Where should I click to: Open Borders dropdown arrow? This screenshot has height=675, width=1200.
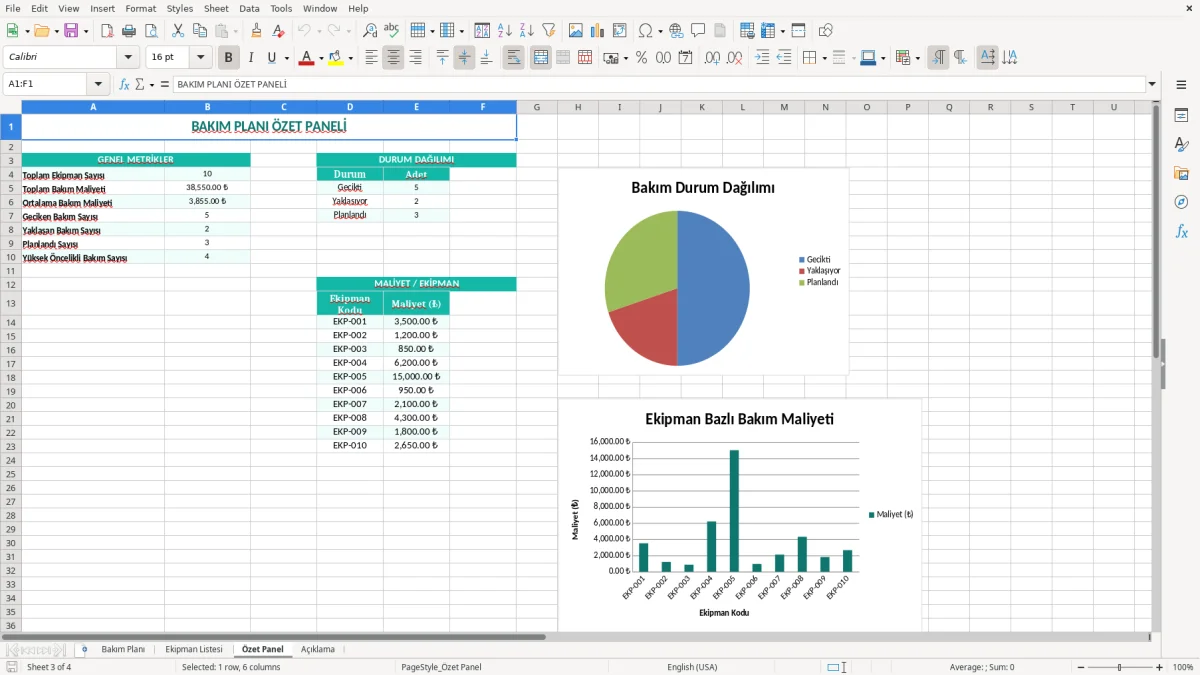(823, 58)
